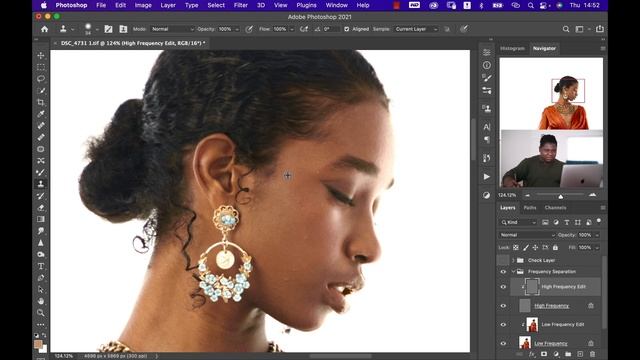Select the Zoom tool
This screenshot has width=640, height=360.
click(x=41, y=313)
